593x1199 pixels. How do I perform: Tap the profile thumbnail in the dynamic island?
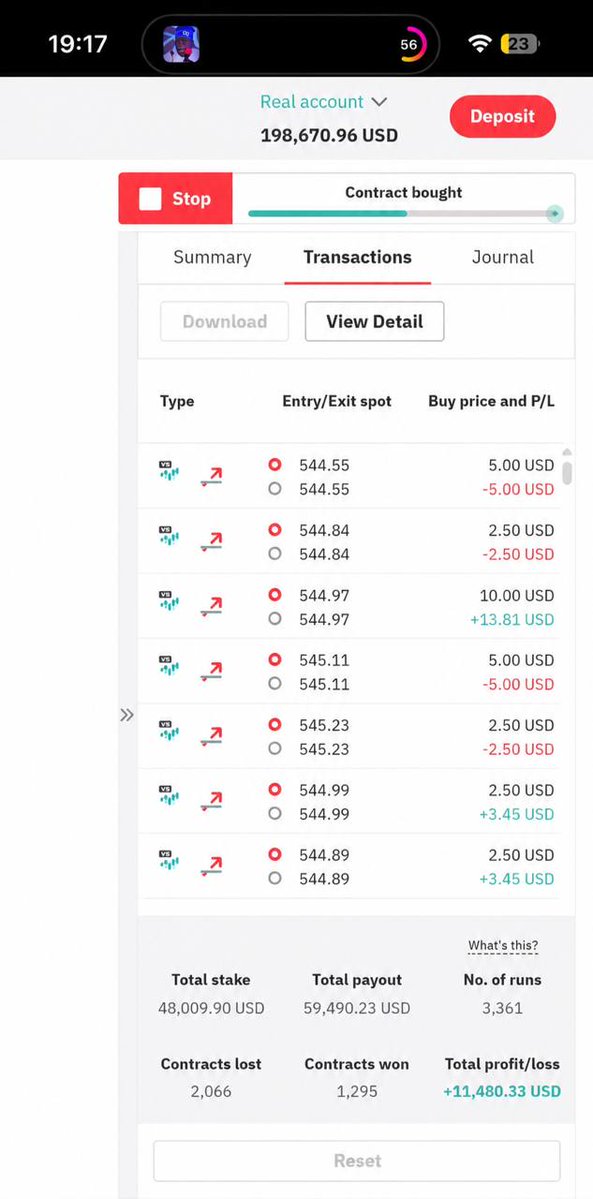[181, 44]
